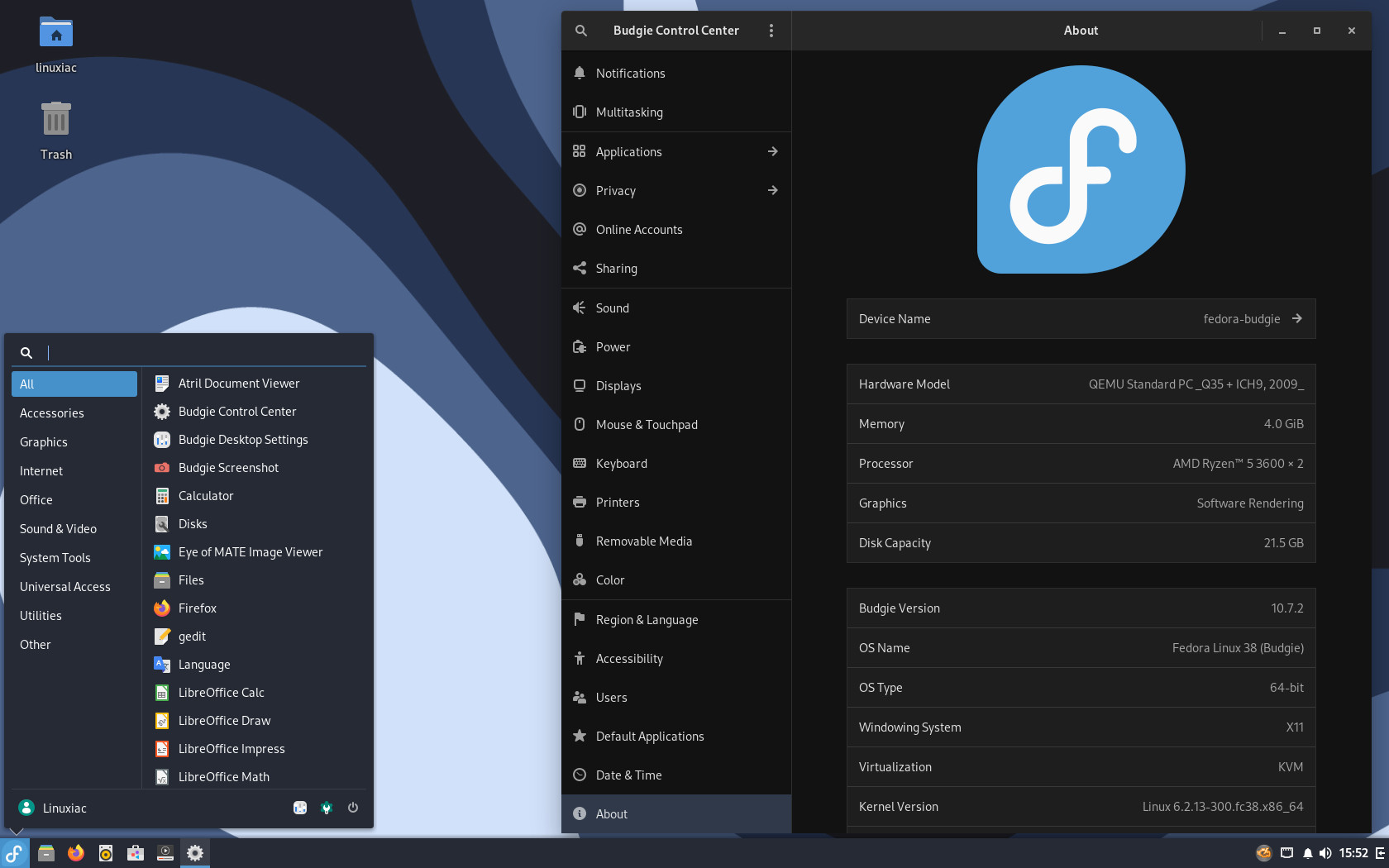1389x868 pixels.
Task: Select the Sound & Video category
Action: pos(74,529)
